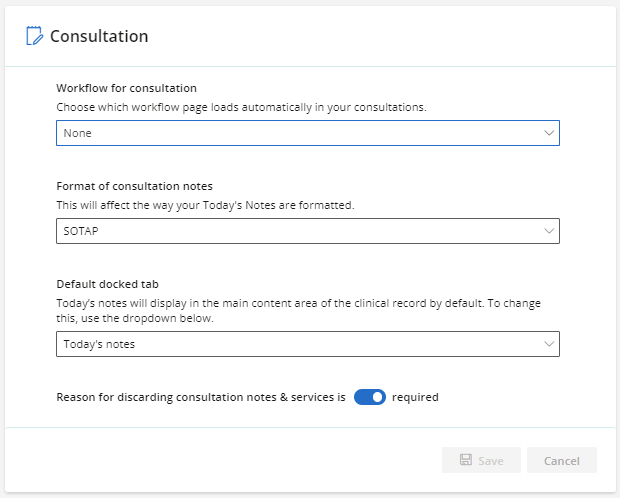The image size is (620, 498).
Task: Toggle the discard reason required switch
Action: 370,397
